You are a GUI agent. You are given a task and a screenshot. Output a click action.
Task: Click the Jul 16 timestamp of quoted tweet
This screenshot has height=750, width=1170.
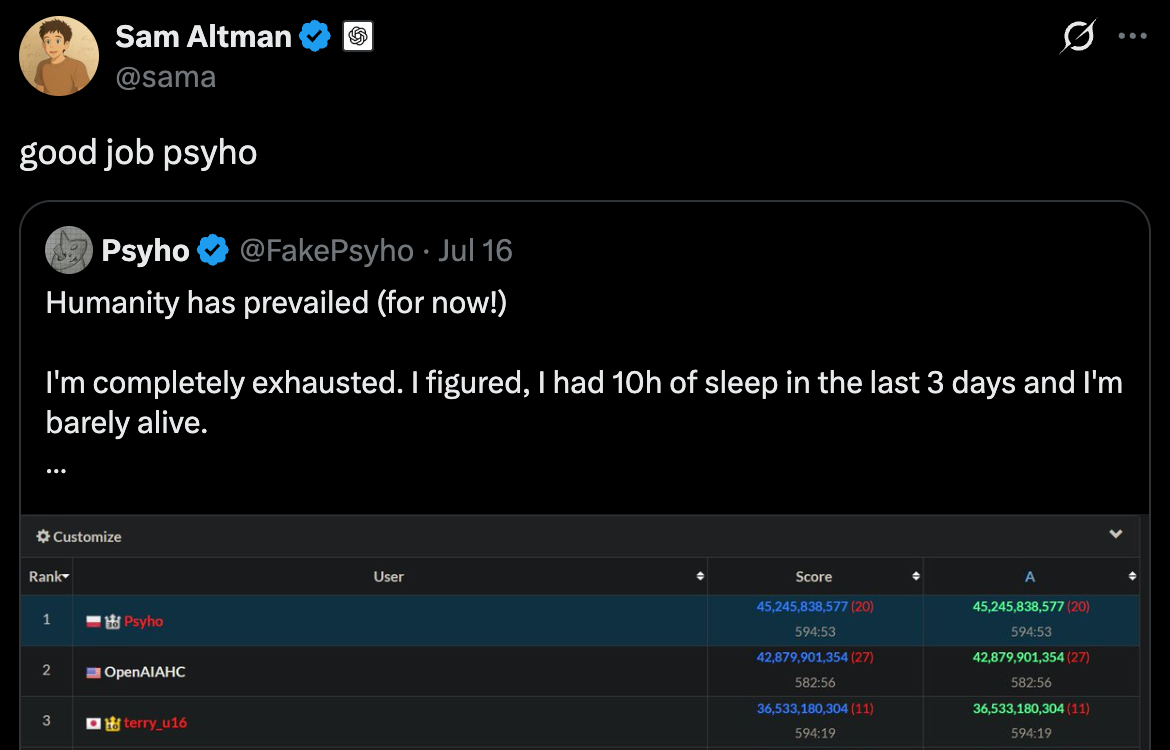(475, 250)
